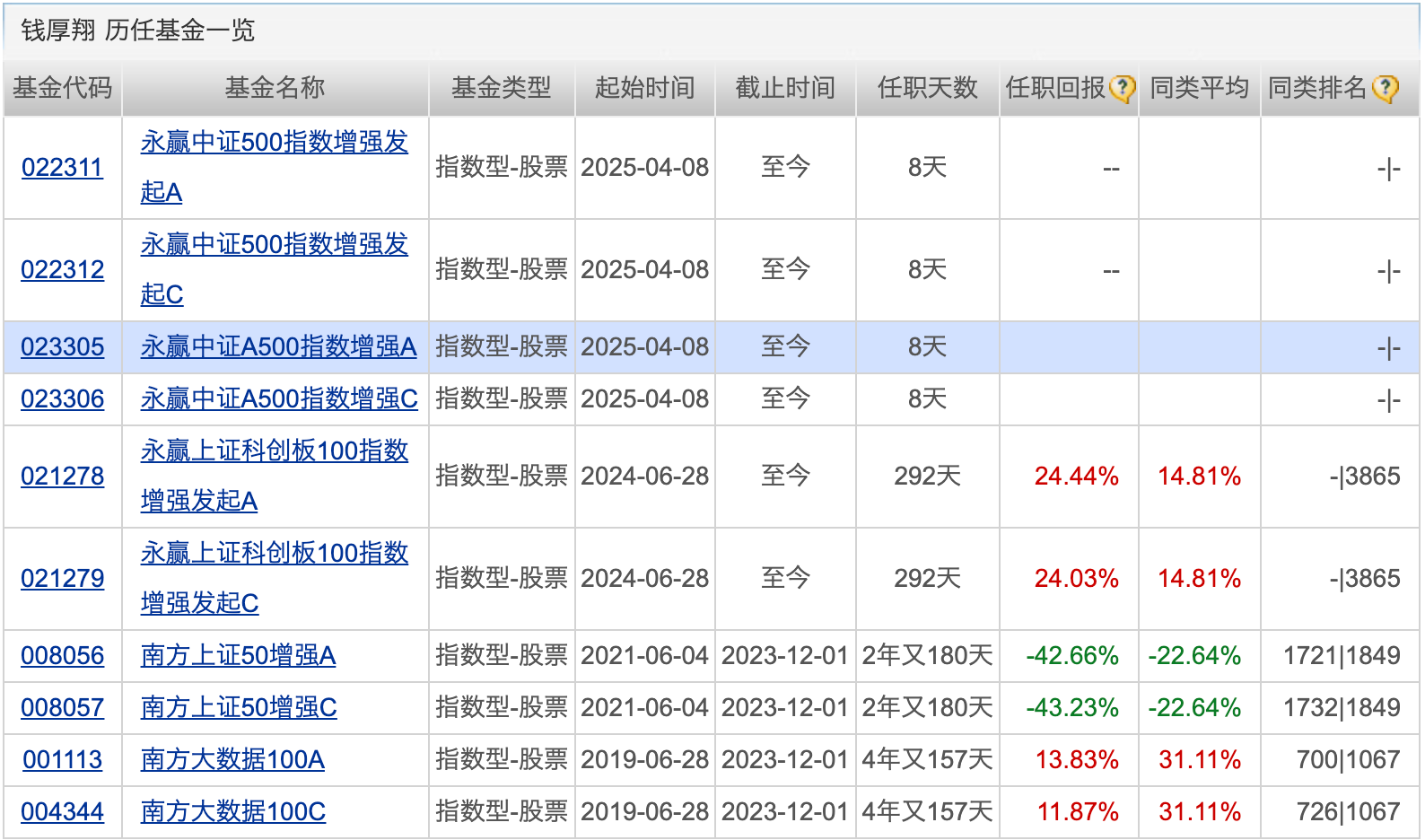Image resolution: width=1425 pixels, height=840 pixels.
Task: Select the 1721|1849 ranking cell
Action: coord(1342,656)
